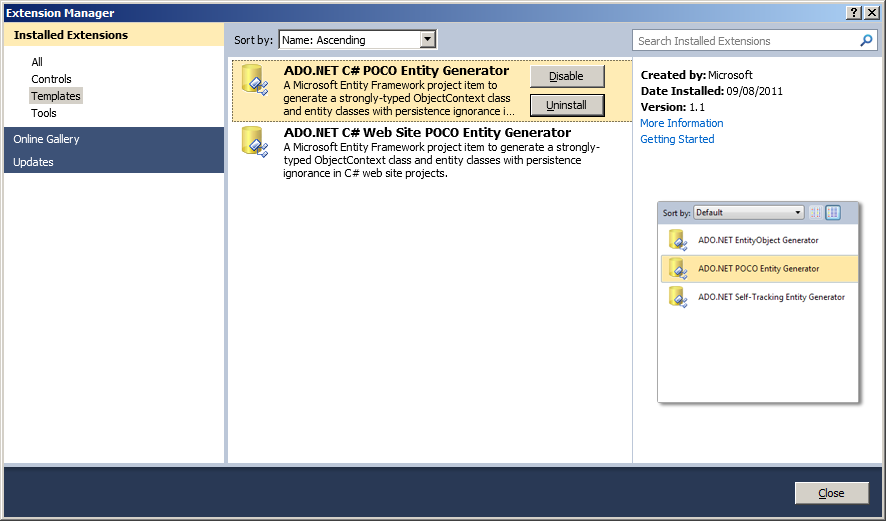Select the All category
Viewport: 886px width, 521px height.
click(x=37, y=62)
